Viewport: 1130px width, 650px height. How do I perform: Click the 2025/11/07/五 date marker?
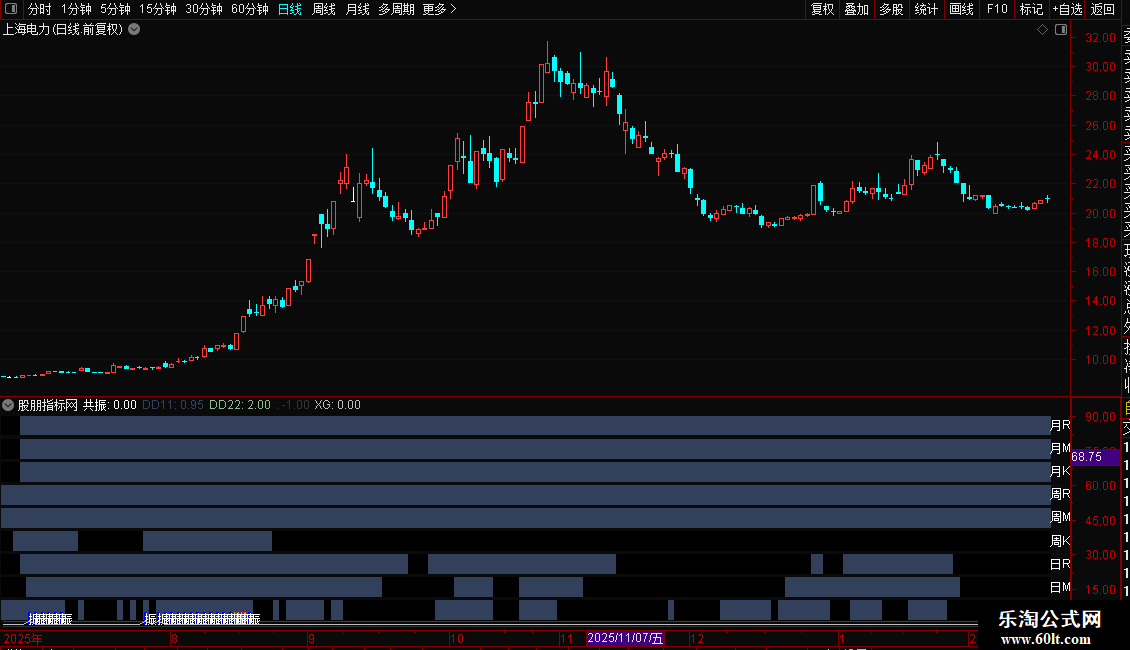click(x=625, y=638)
